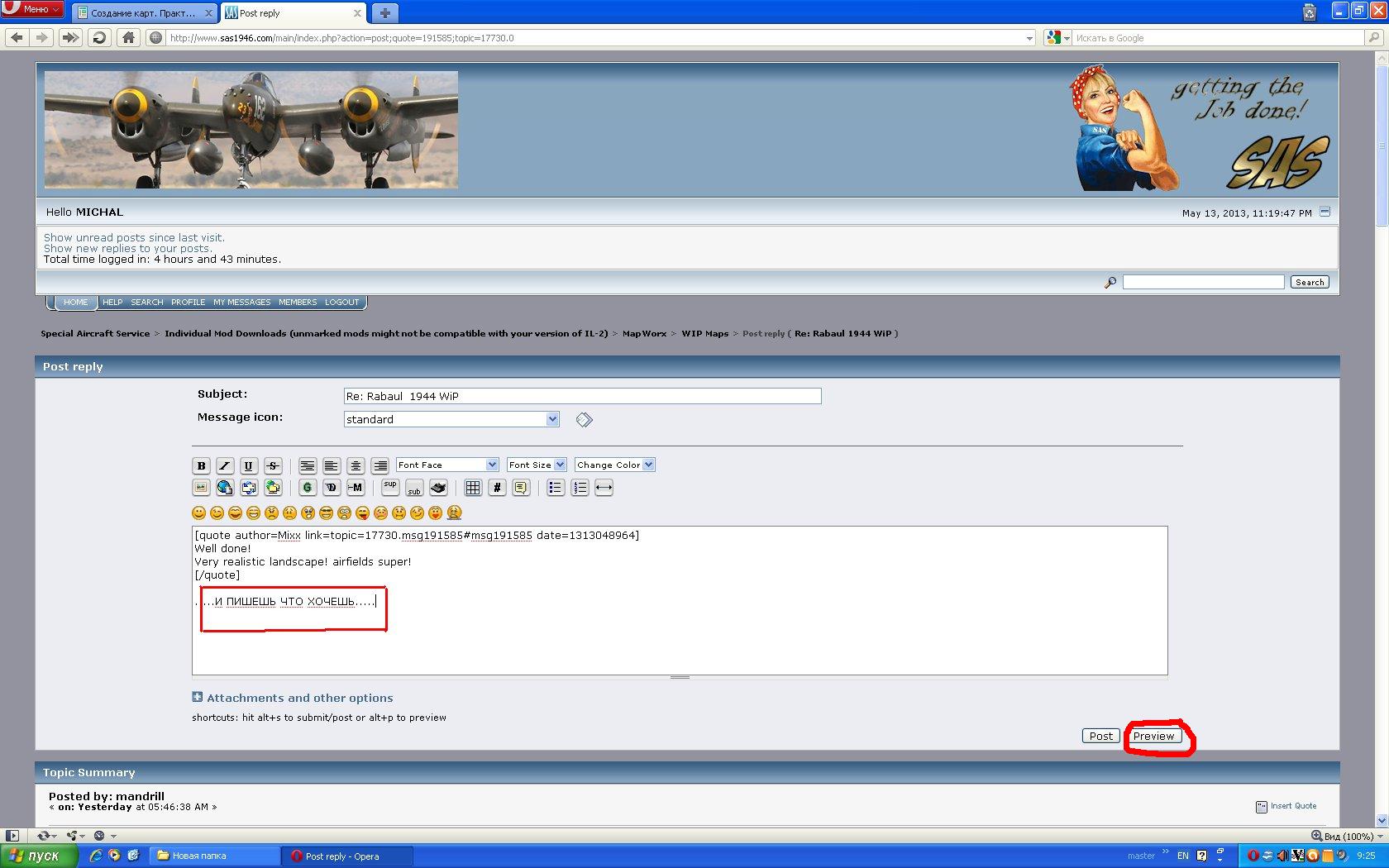Insert a hyperlink with globe icon
1389x868 pixels.
coord(224,488)
